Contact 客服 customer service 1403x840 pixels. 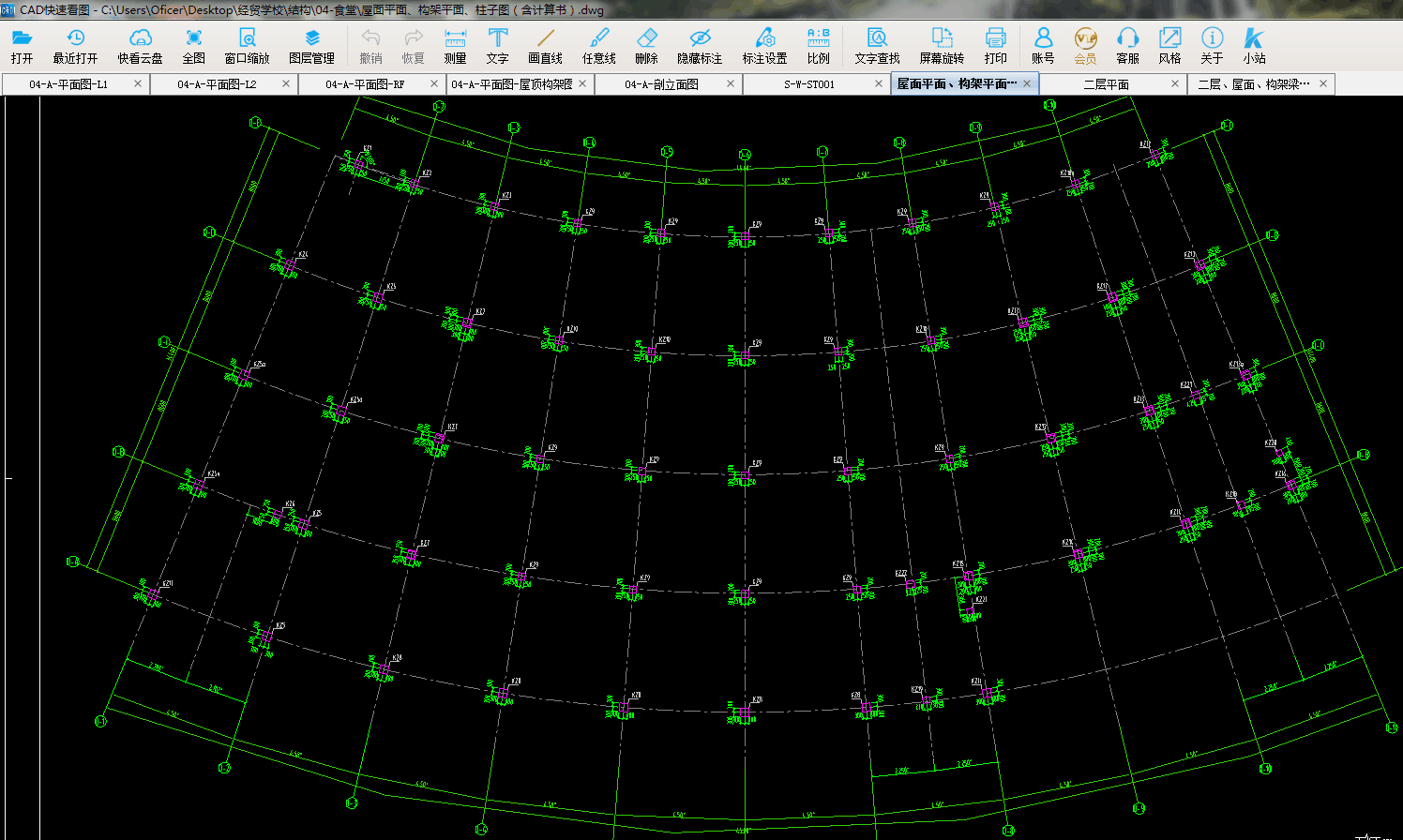[x=1128, y=46]
